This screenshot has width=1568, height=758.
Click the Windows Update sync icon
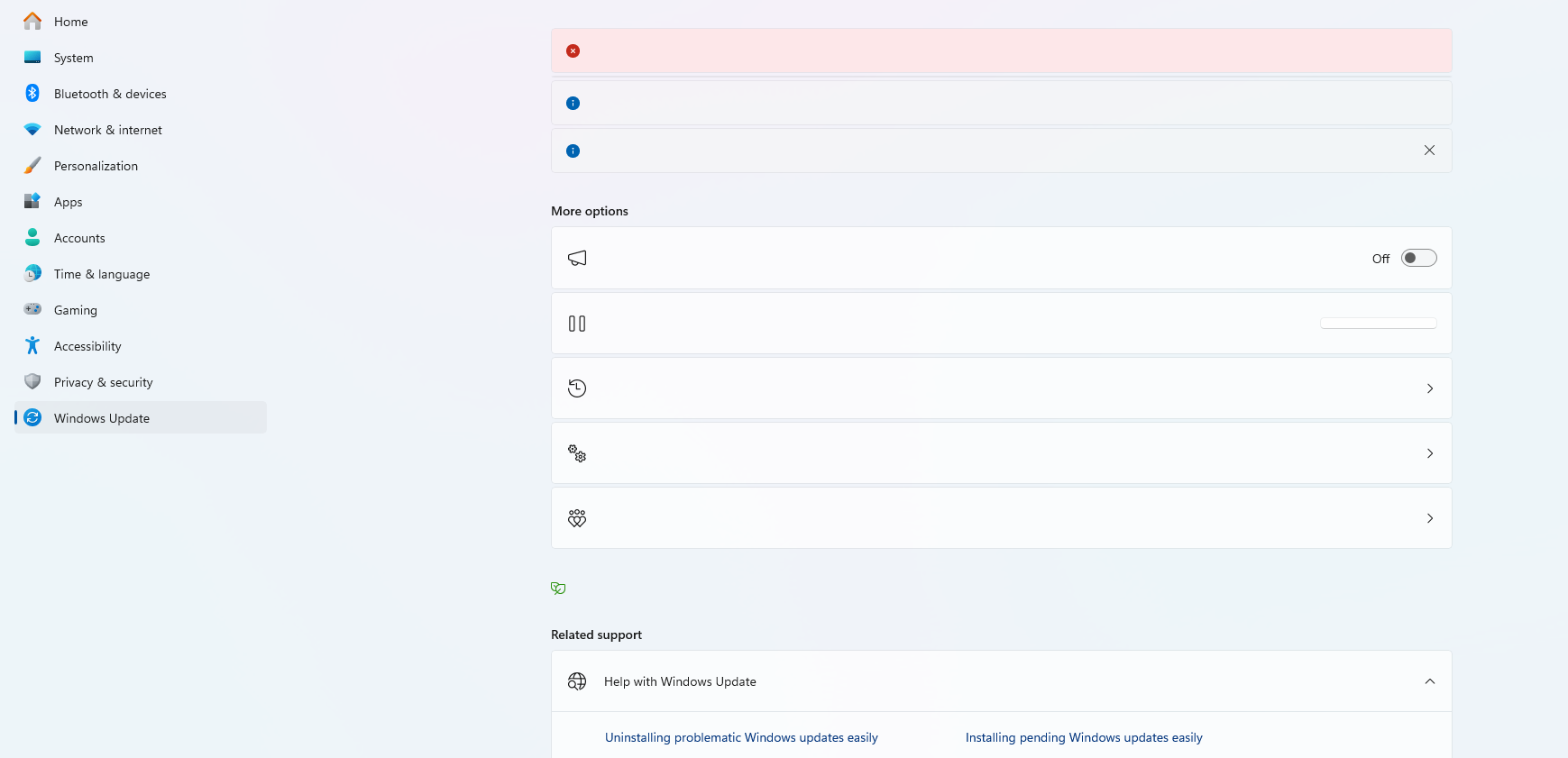click(x=32, y=417)
